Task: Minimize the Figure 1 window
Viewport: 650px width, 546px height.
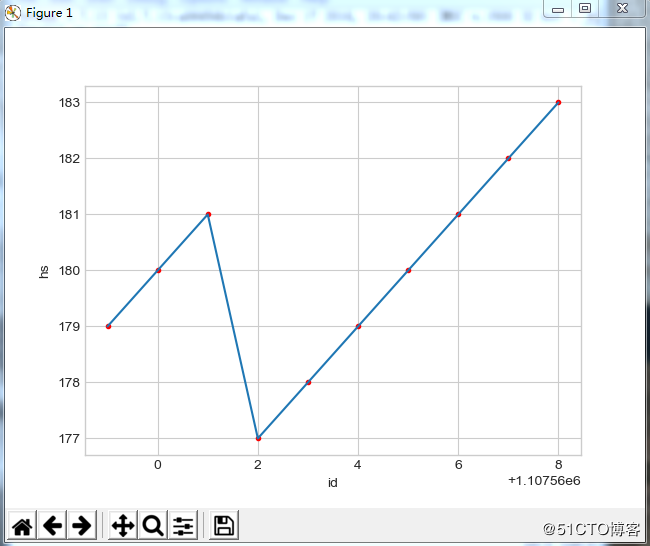Action: point(558,9)
